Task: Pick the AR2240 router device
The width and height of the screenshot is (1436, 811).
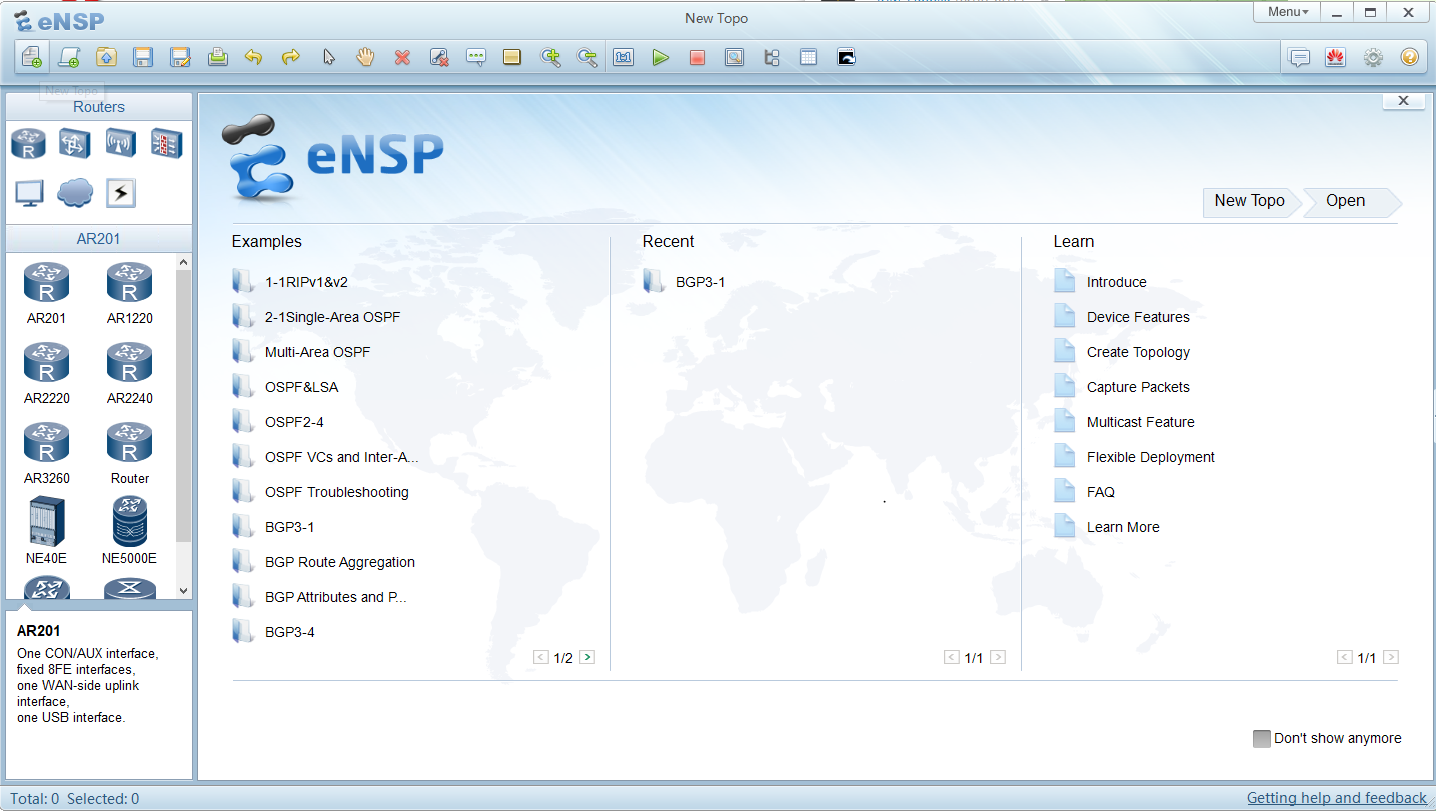Action: coord(129,373)
